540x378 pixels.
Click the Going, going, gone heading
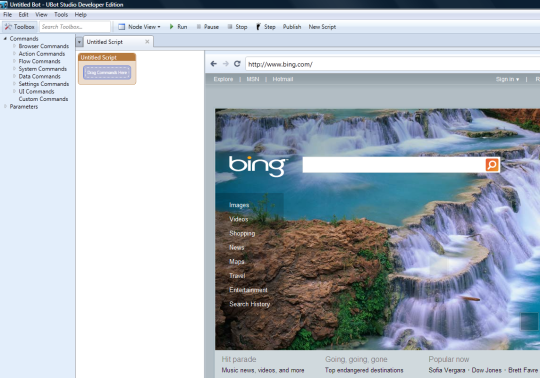(x=356, y=359)
